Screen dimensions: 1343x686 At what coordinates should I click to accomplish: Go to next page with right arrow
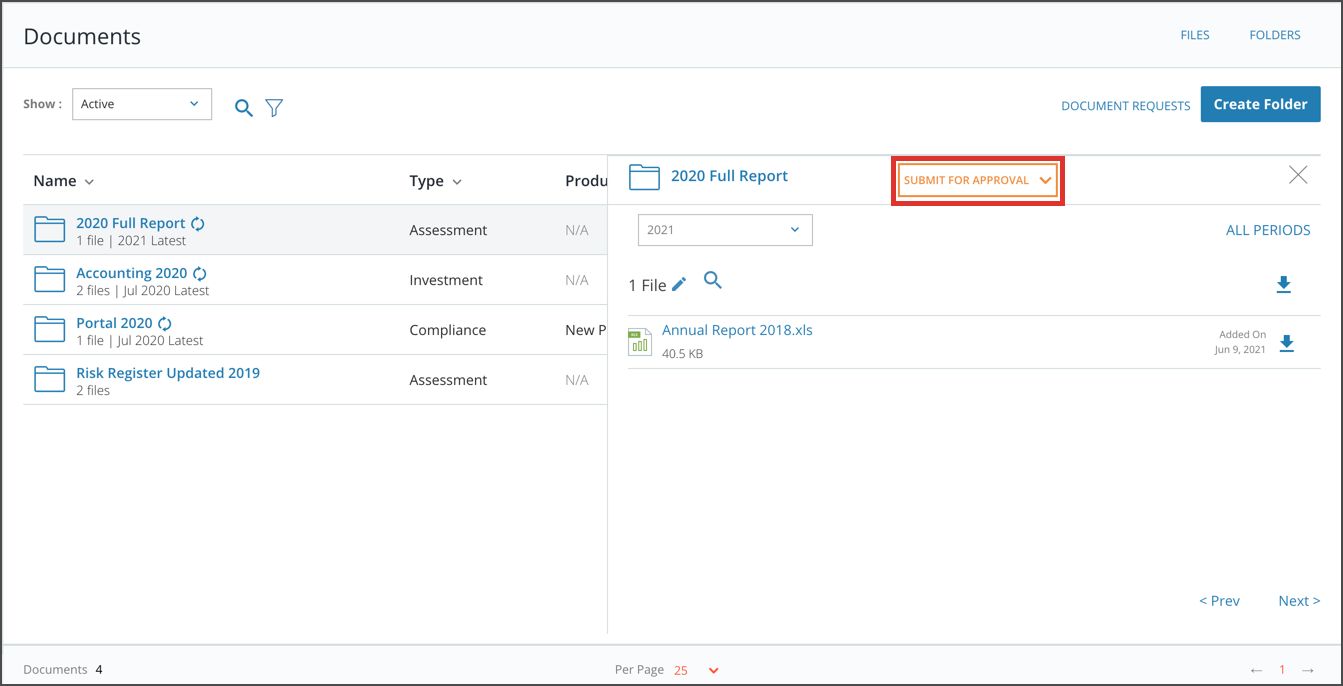pos(1308,670)
